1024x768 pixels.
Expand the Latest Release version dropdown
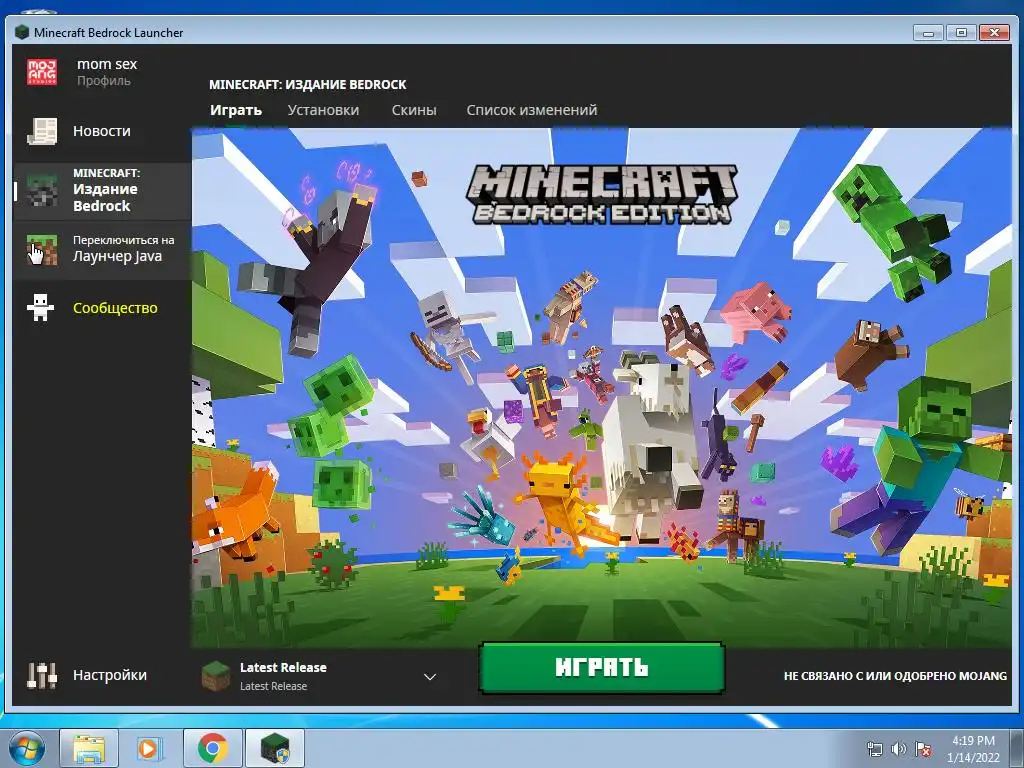pyautogui.click(x=320, y=676)
